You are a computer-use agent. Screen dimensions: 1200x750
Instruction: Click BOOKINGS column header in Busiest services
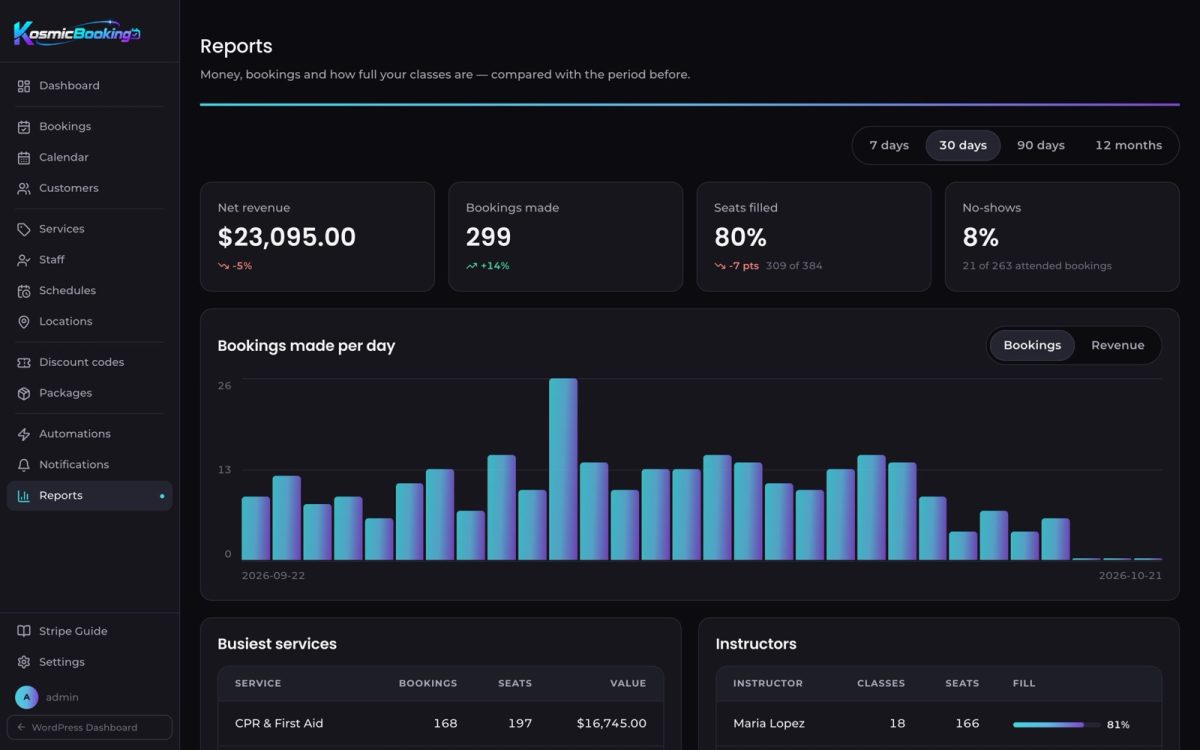428,684
